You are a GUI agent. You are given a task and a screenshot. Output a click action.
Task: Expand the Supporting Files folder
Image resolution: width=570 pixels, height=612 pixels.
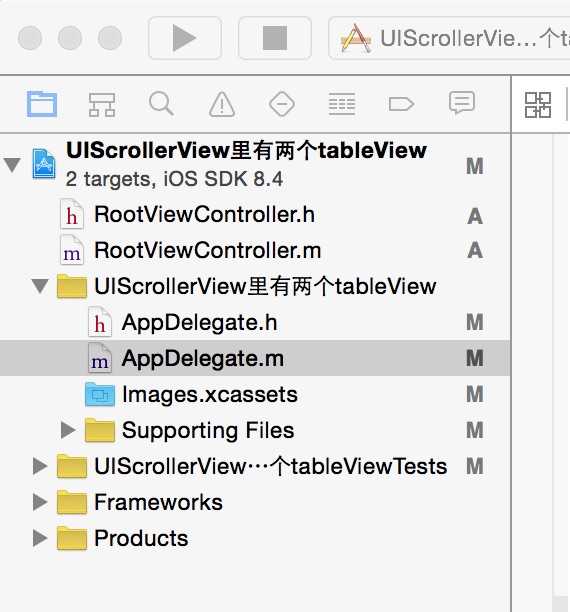(68, 430)
